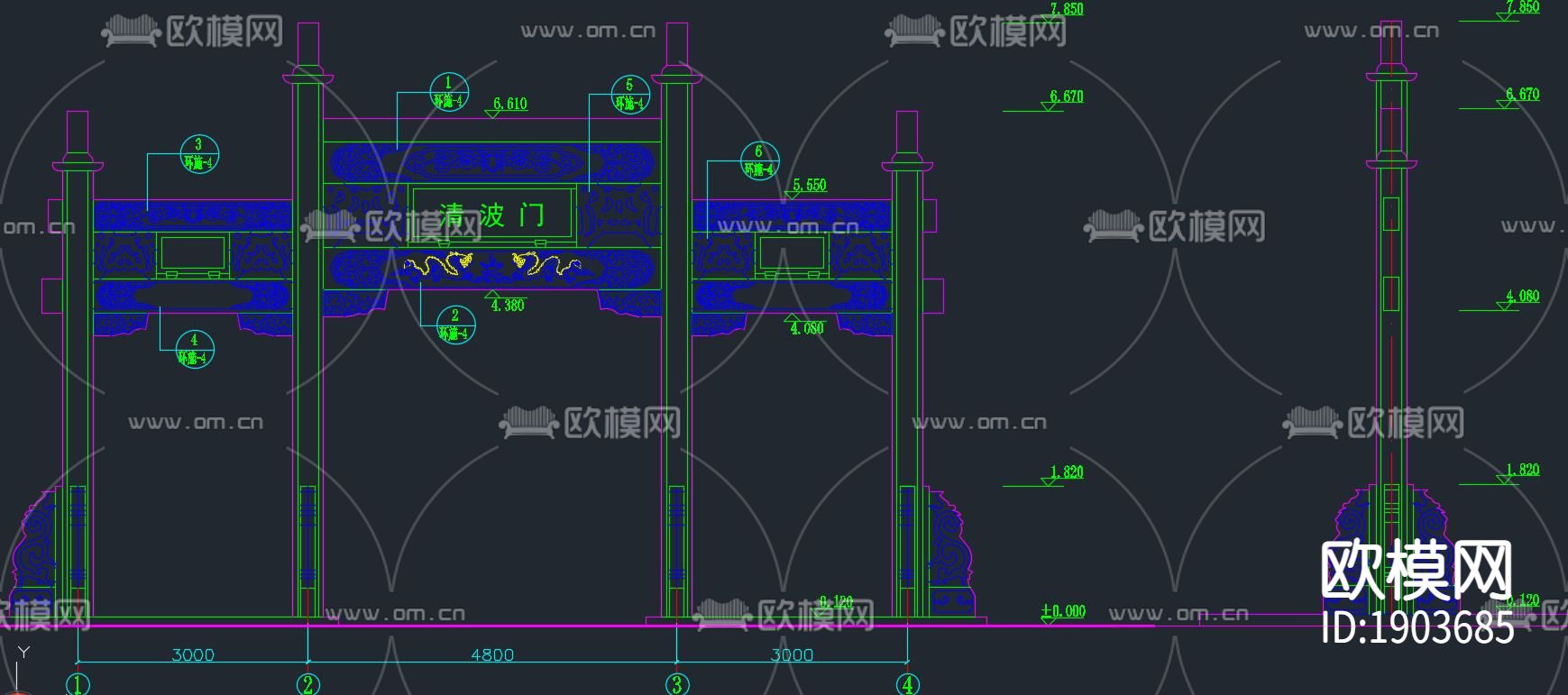The height and width of the screenshot is (695, 1568).
Task: Select the yellow dragon carving left of the centre
Action: click(438, 265)
